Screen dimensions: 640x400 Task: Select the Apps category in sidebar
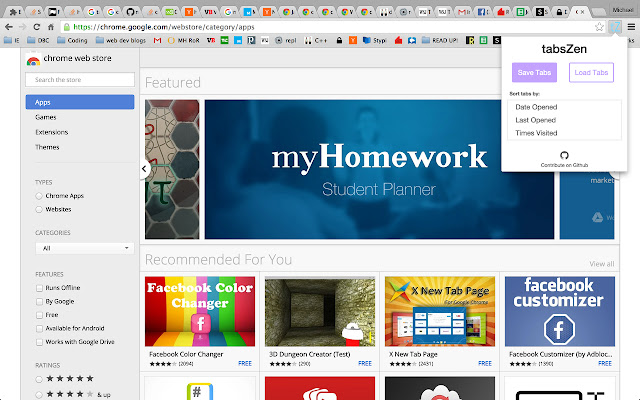pyautogui.click(x=80, y=102)
